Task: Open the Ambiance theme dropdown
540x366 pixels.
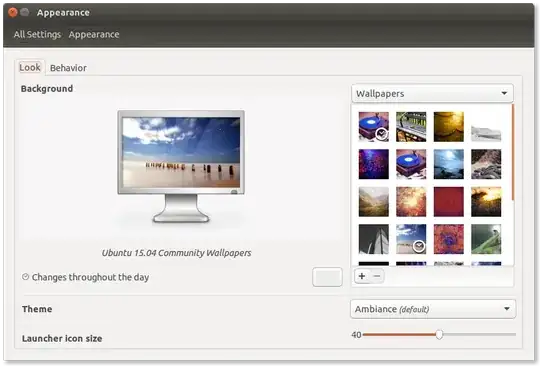Action: coord(433,309)
